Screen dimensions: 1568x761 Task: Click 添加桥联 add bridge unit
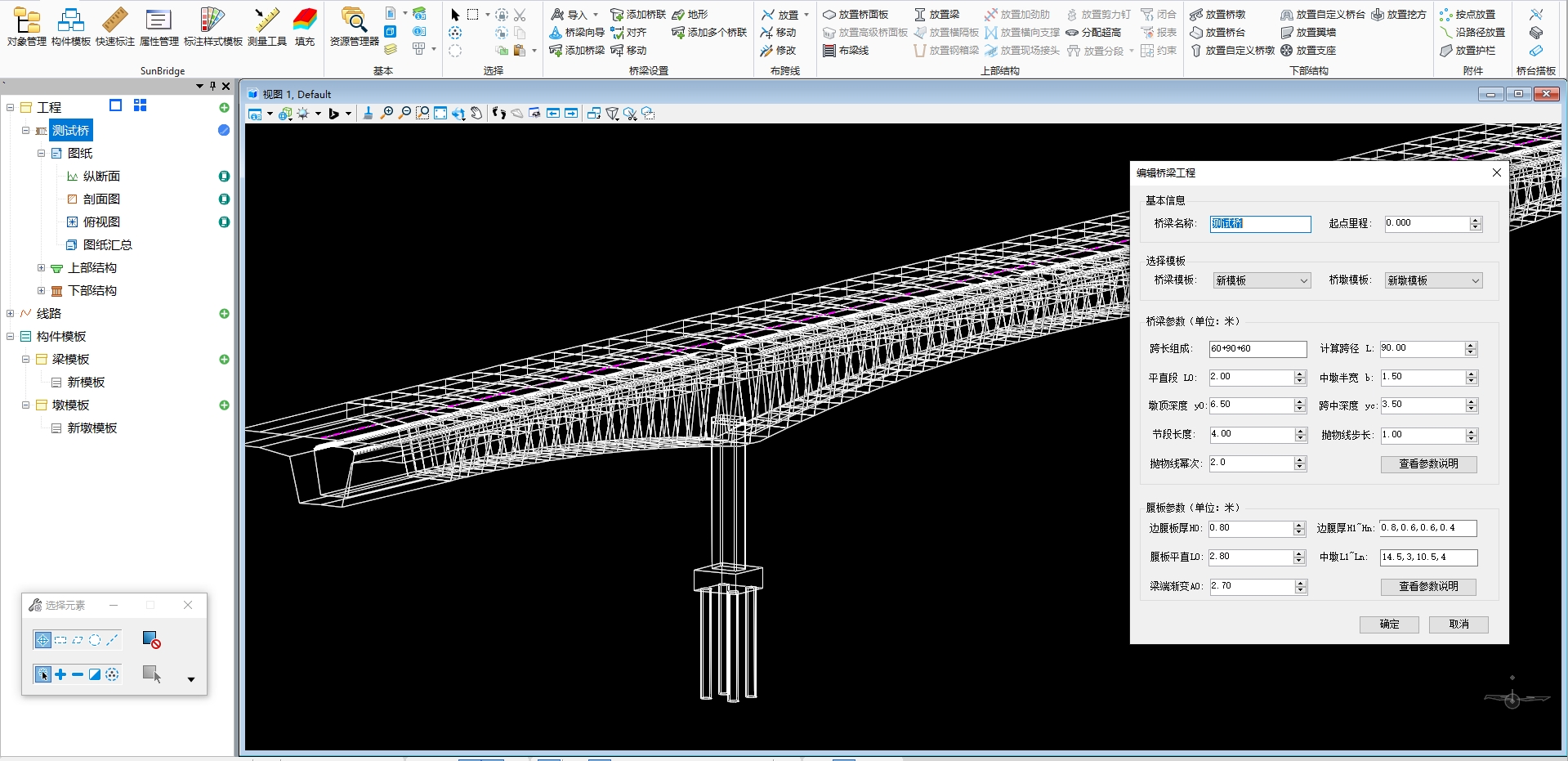(638, 15)
